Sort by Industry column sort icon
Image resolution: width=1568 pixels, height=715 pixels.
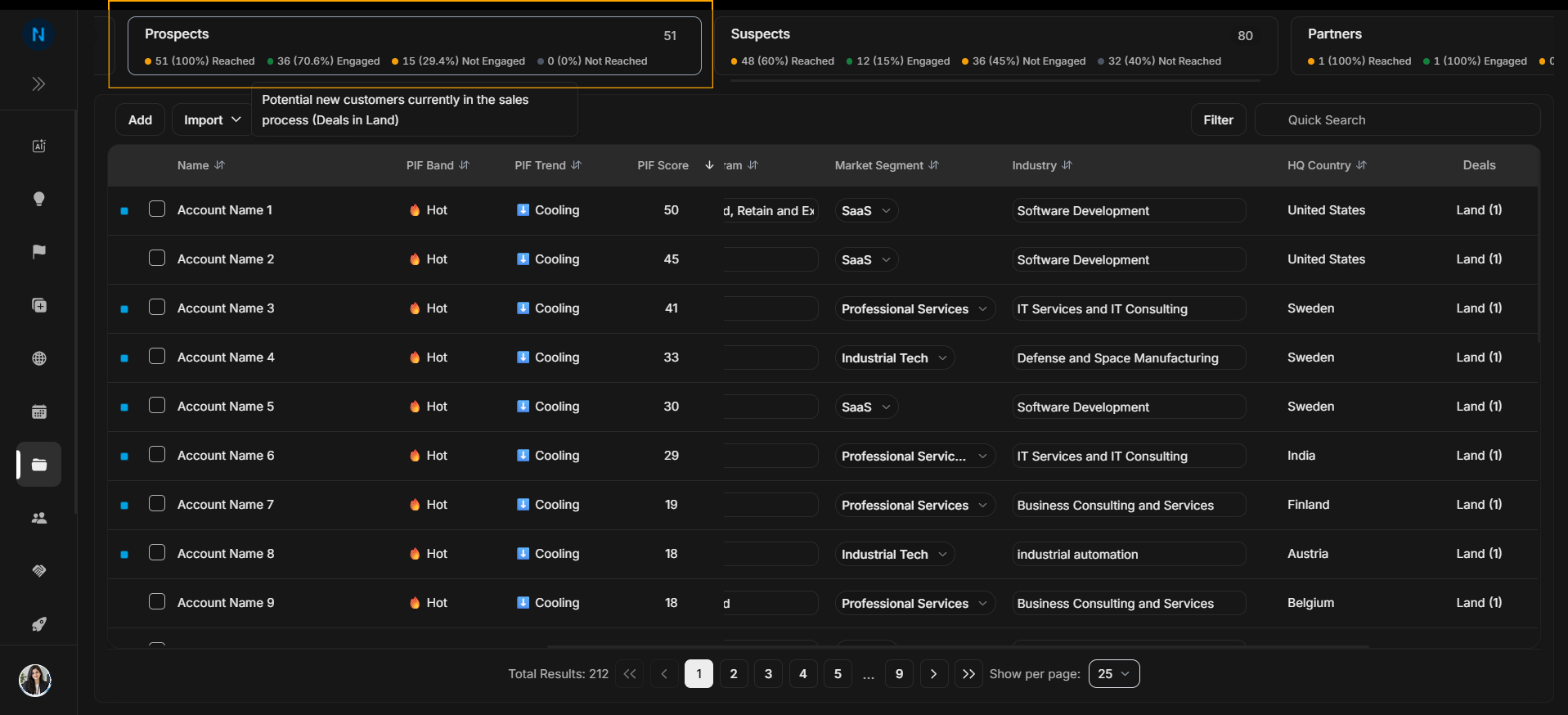click(1067, 165)
